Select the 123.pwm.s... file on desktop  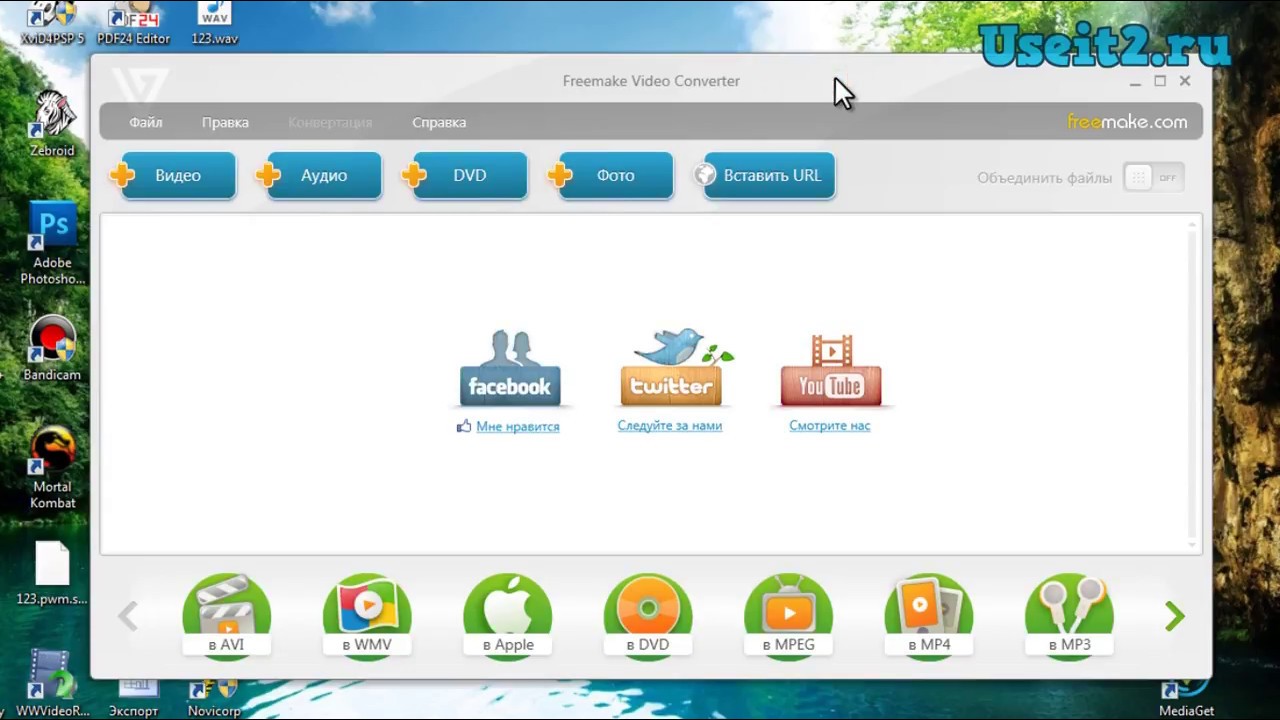tap(52, 573)
